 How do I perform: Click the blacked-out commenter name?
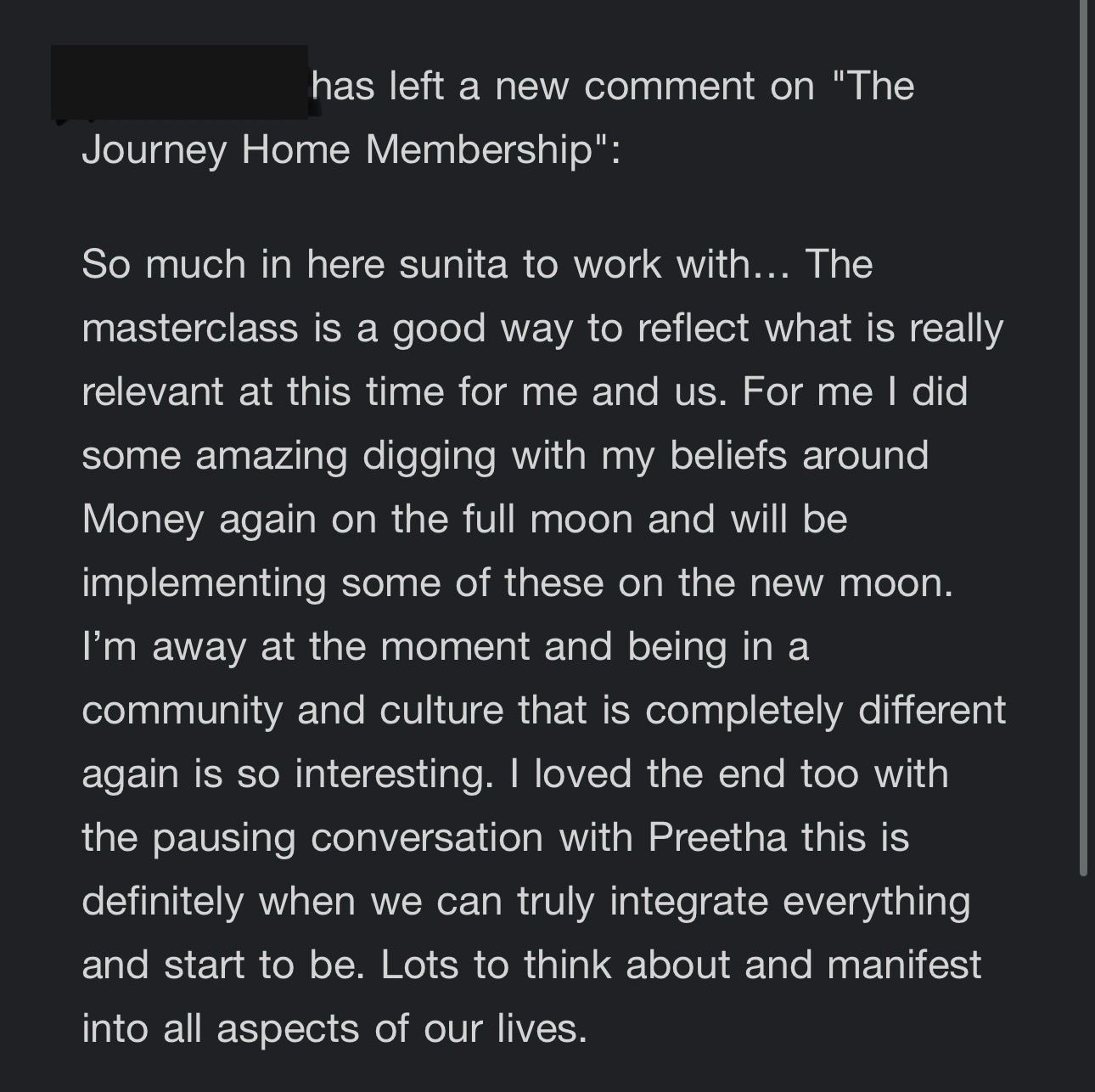[x=179, y=82]
